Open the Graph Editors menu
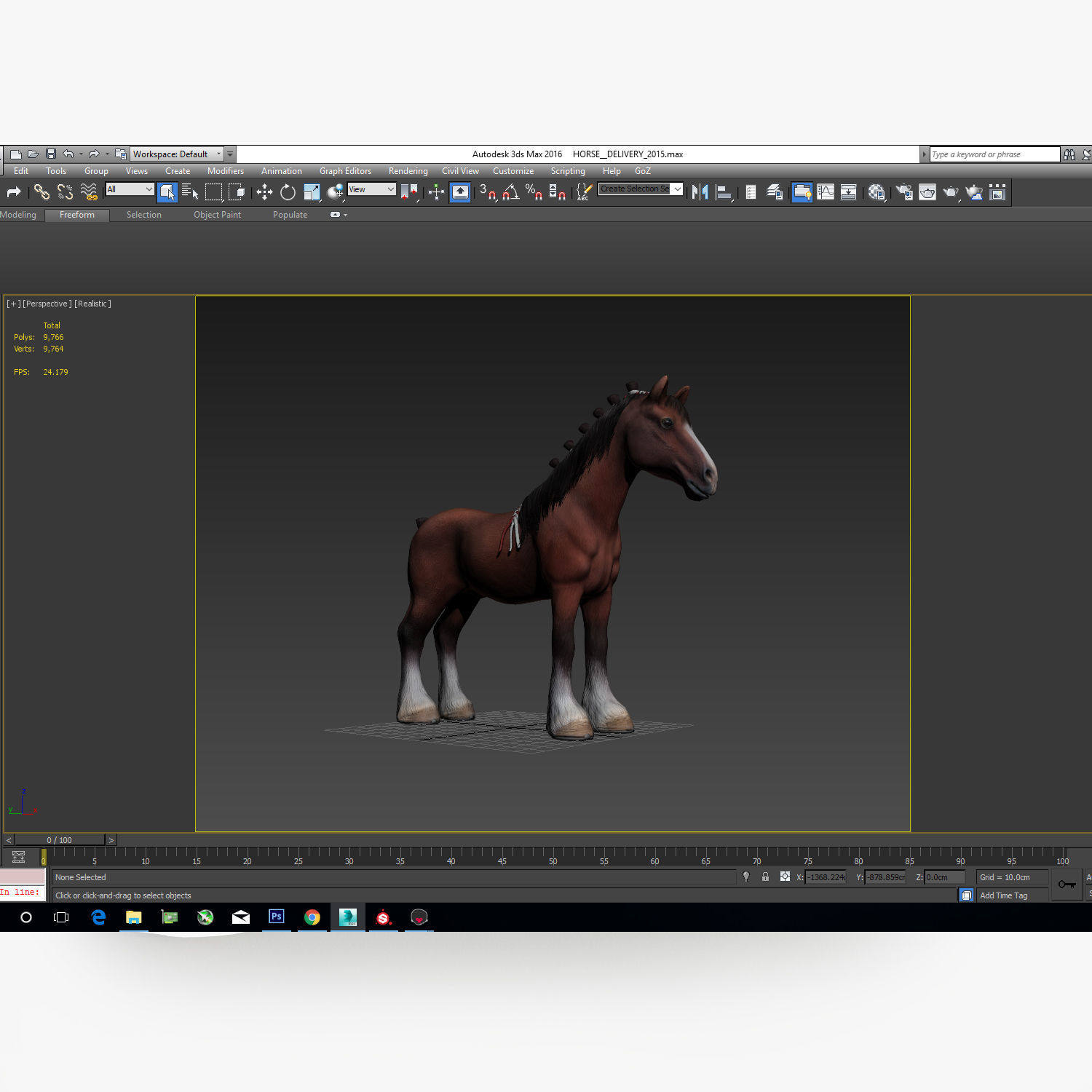1092x1092 pixels. [345, 171]
